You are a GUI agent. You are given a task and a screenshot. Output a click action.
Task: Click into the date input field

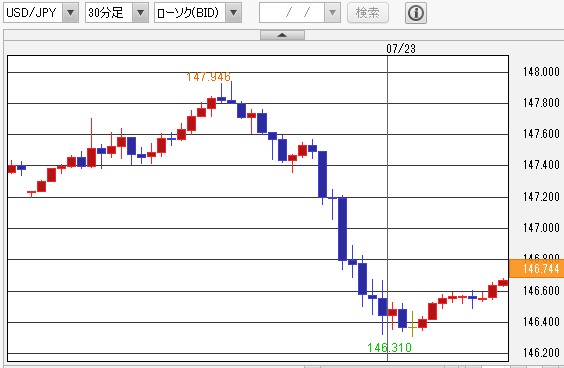[292, 13]
